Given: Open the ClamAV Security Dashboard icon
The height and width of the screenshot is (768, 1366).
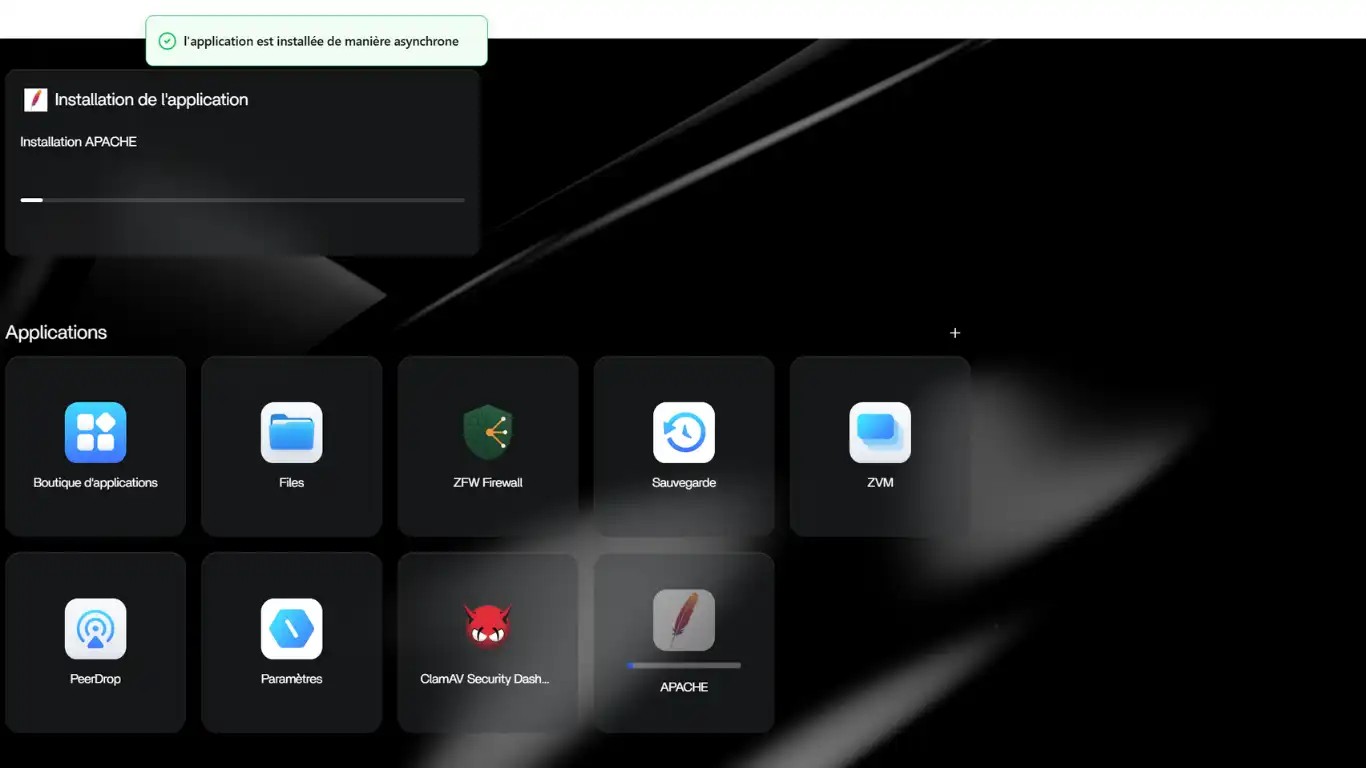Looking at the screenshot, I should tap(488, 626).
